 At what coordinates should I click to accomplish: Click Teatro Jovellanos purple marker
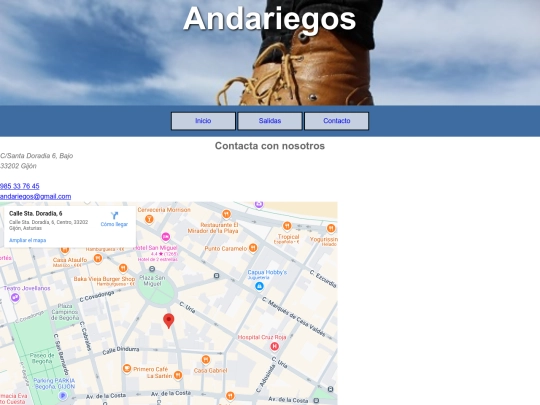pos(15,297)
